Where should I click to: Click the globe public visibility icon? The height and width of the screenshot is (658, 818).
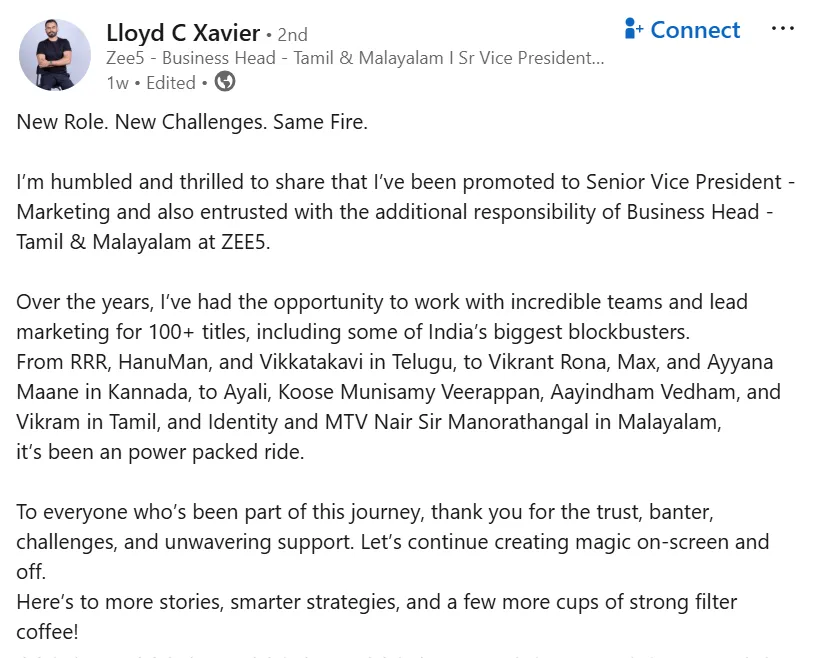[x=225, y=82]
